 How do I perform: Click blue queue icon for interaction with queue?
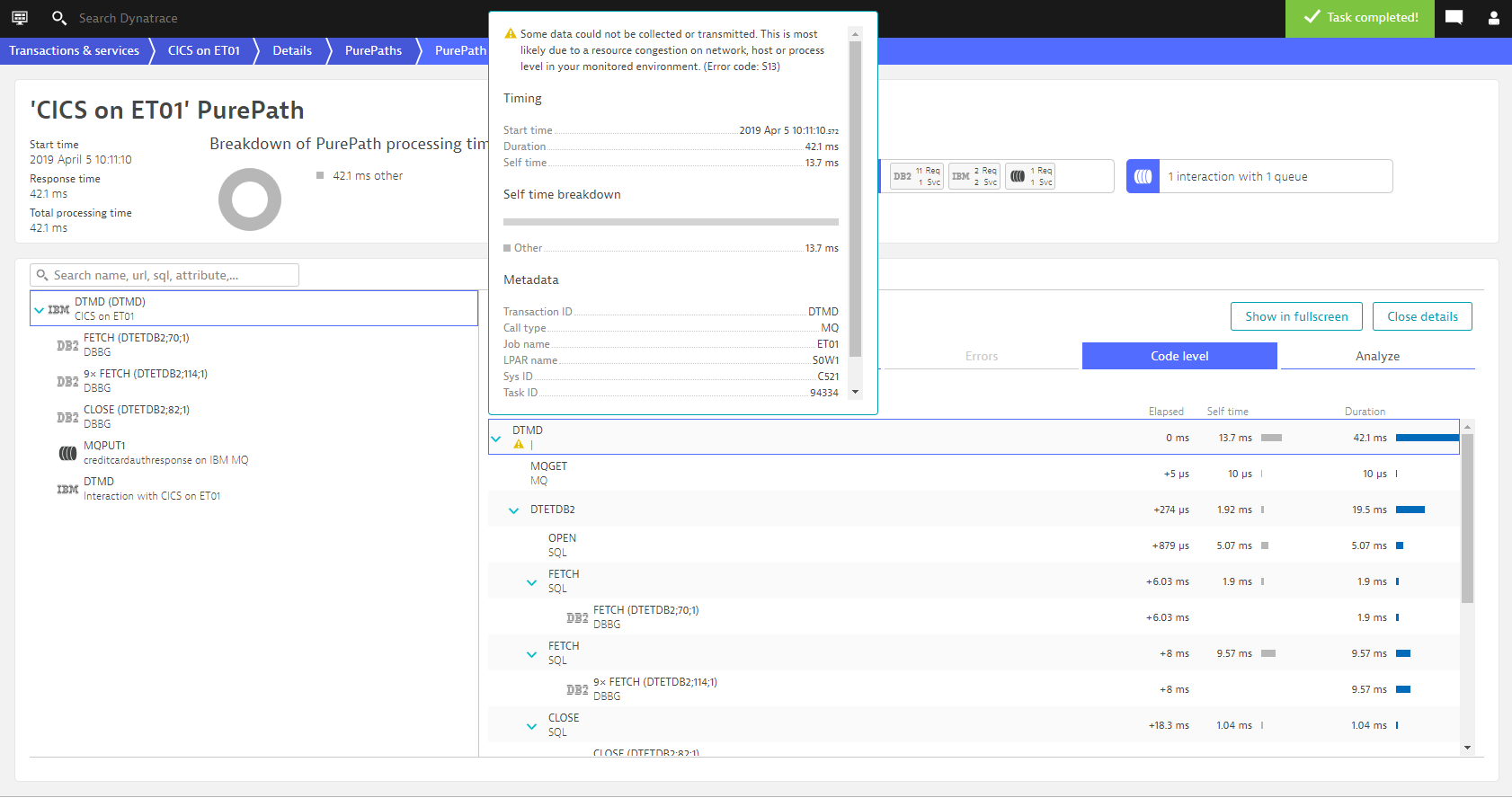click(x=1143, y=176)
